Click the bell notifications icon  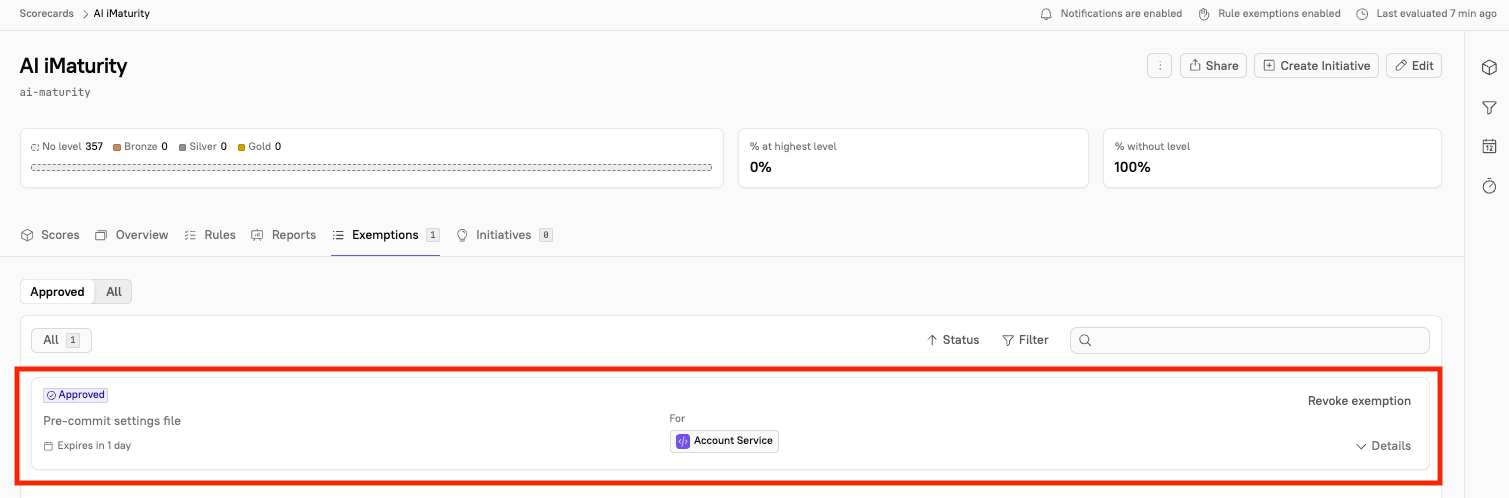coord(1046,14)
